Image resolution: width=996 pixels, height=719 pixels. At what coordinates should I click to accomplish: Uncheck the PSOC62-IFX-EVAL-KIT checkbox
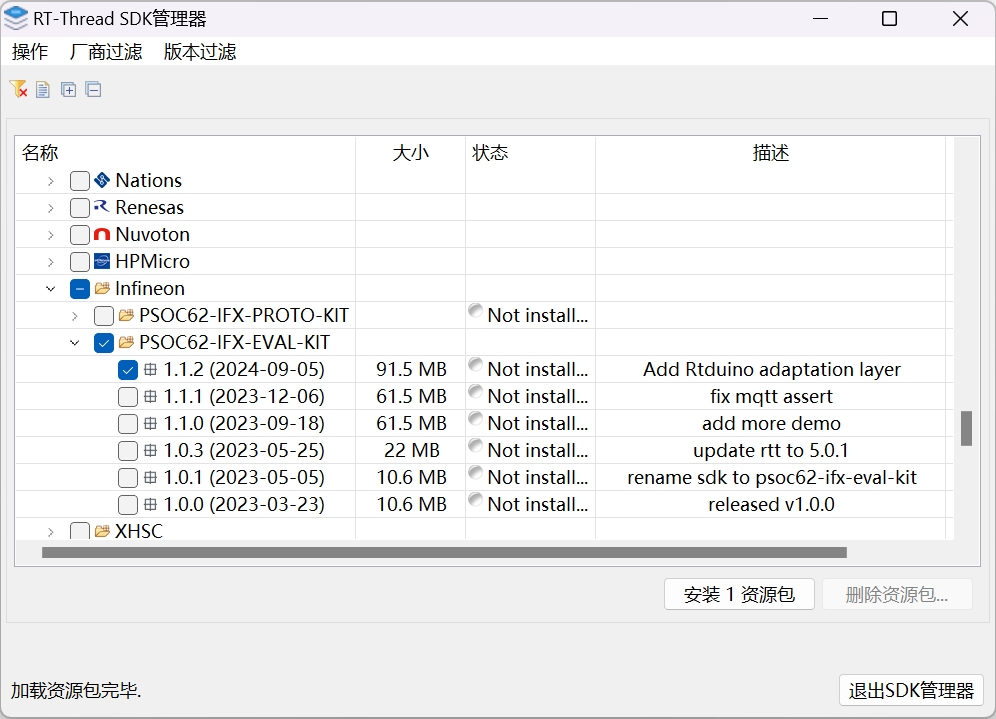click(x=104, y=343)
